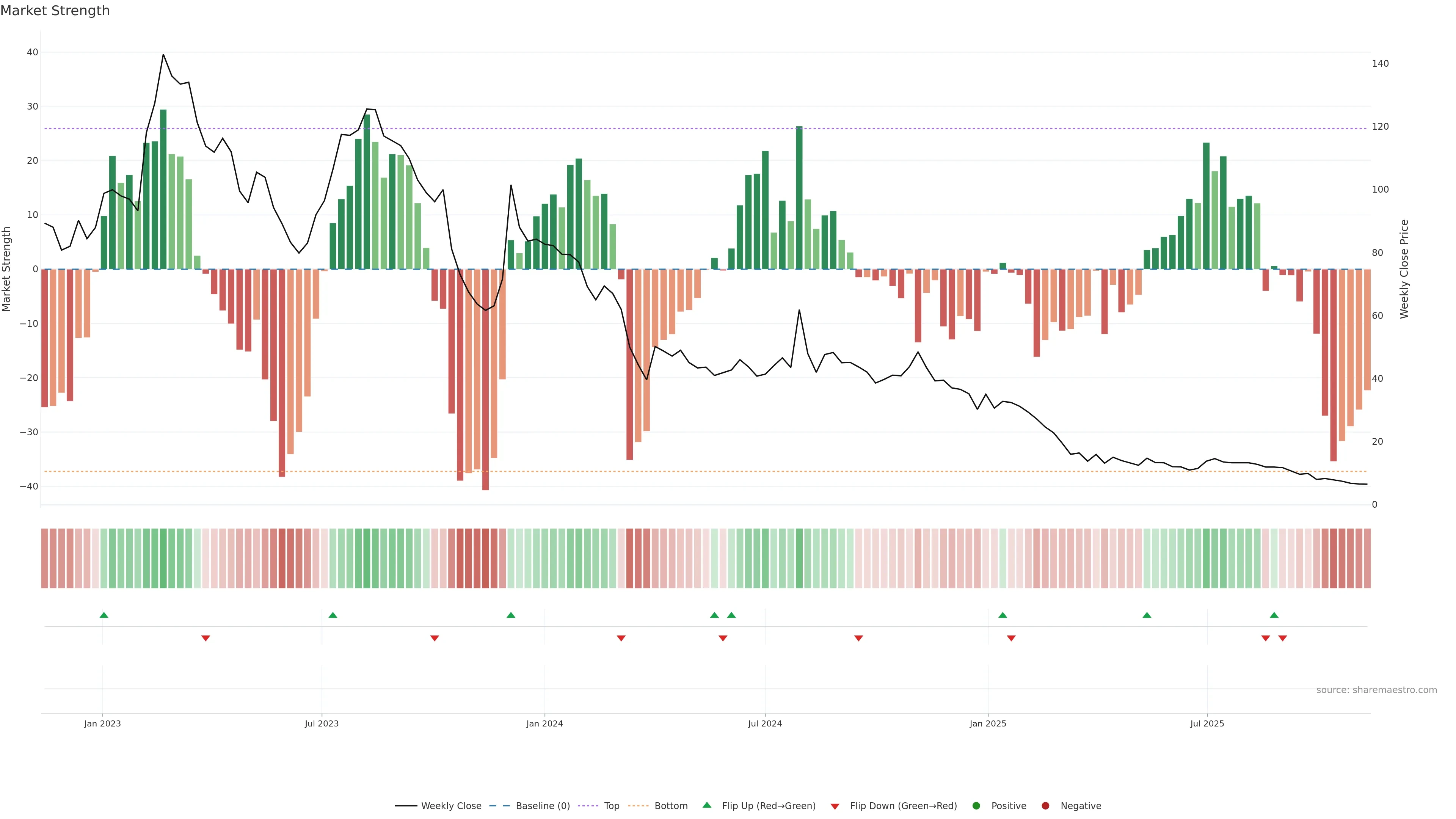Click the green Positive legend dot

point(976,806)
